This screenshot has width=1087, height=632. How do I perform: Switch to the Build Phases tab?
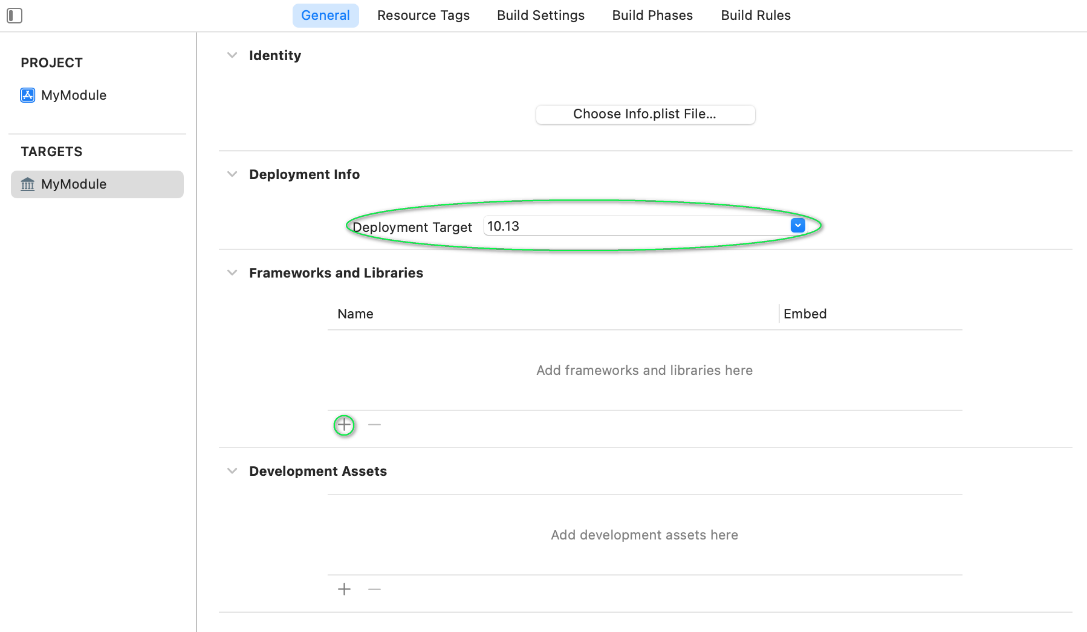tap(652, 15)
